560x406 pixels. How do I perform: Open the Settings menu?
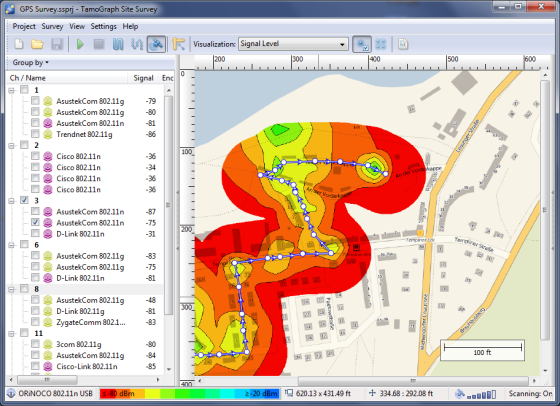[103, 26]
